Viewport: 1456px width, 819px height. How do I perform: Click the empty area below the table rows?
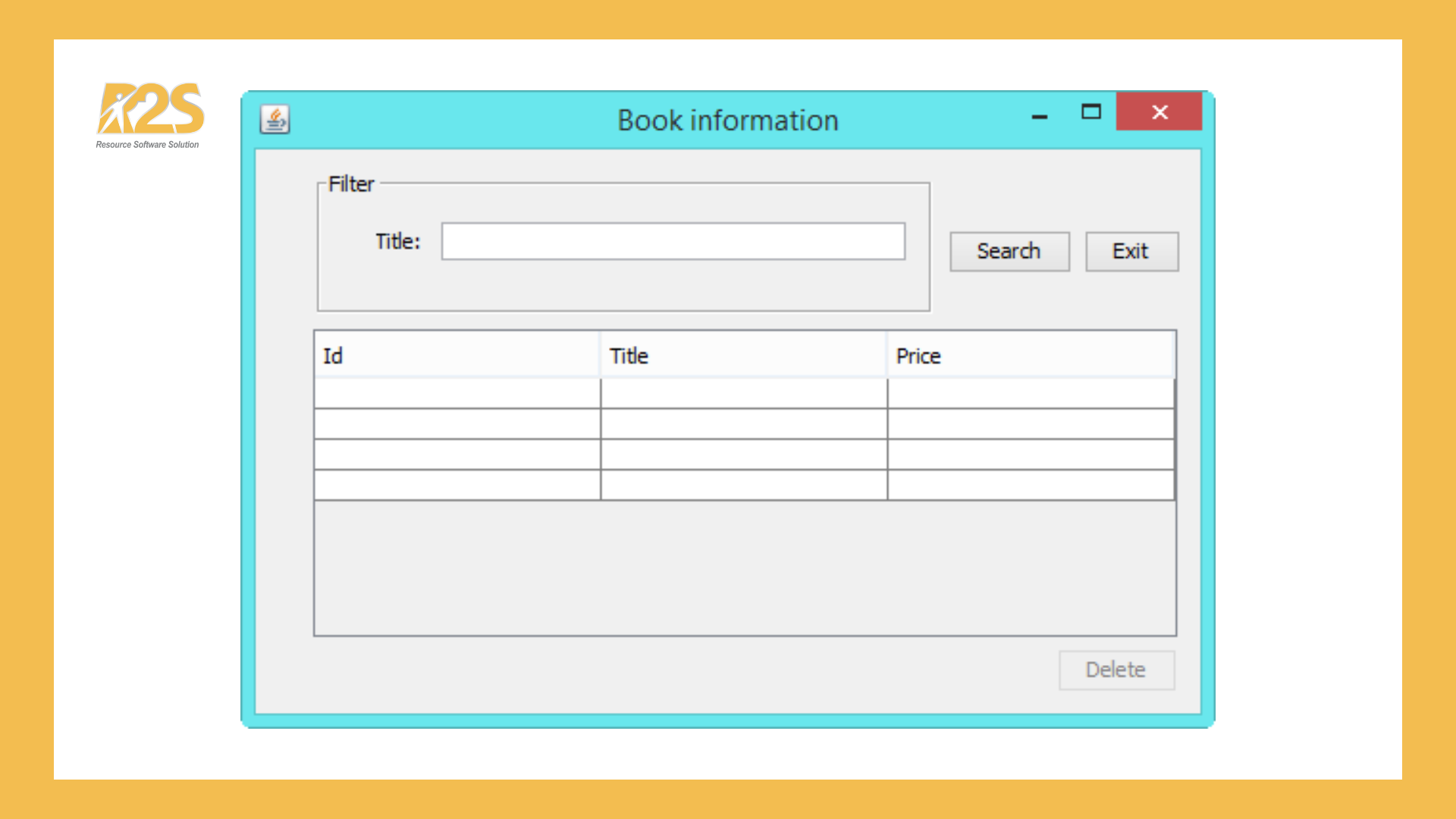point(743,567)
